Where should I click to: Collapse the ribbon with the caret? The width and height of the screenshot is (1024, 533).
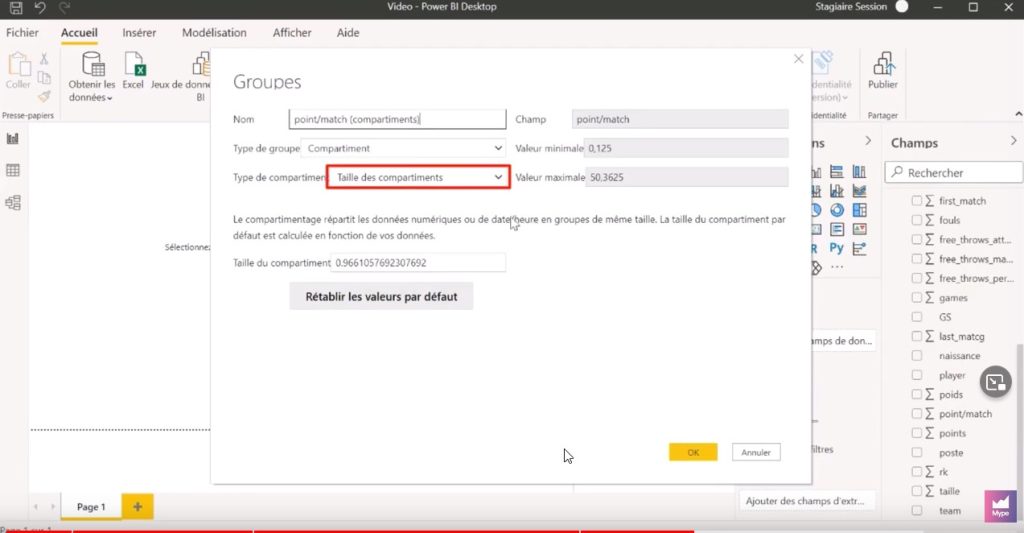[1018, 114]
